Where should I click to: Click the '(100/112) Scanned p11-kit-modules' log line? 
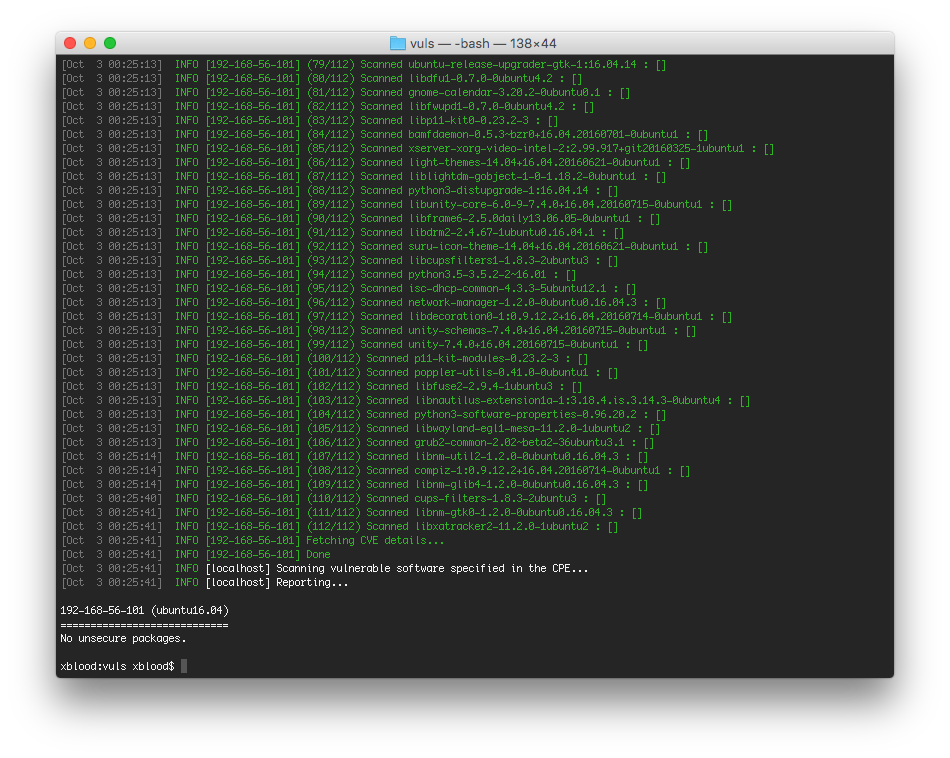point(325,359)
